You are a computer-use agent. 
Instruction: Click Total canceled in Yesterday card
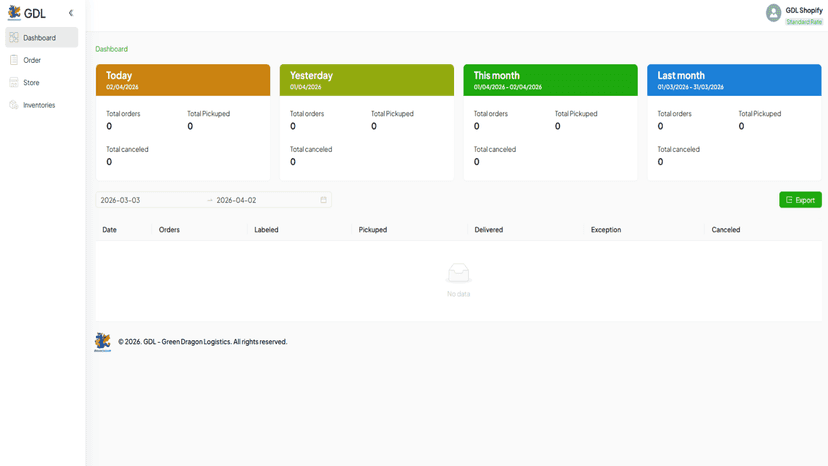coord(311,150)
